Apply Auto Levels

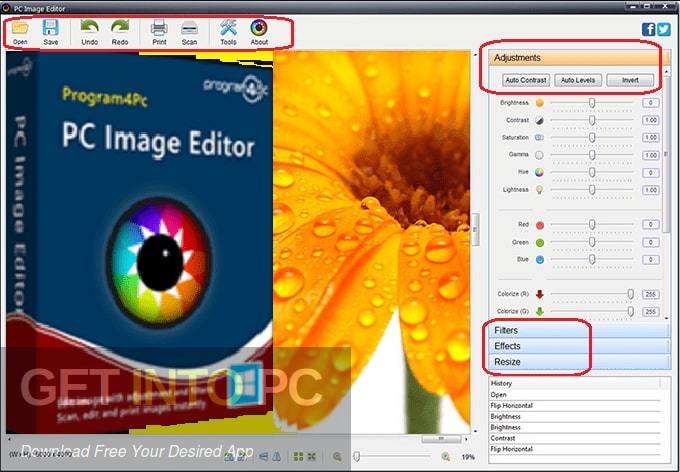578,80
